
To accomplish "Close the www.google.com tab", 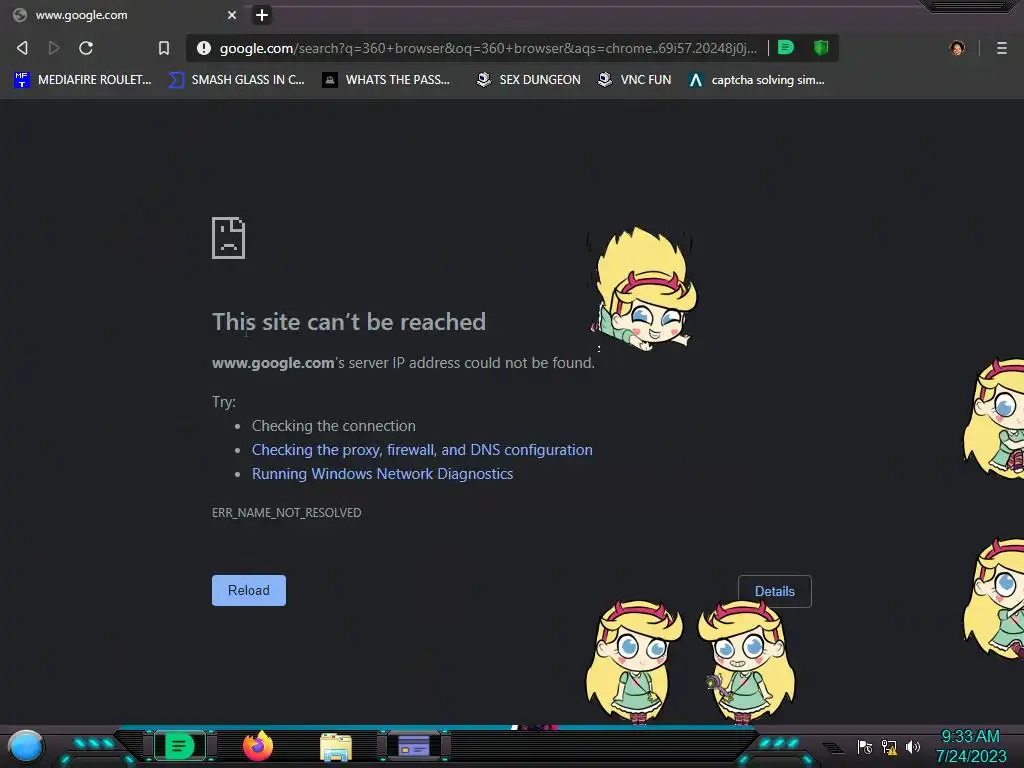I will 232,15.
